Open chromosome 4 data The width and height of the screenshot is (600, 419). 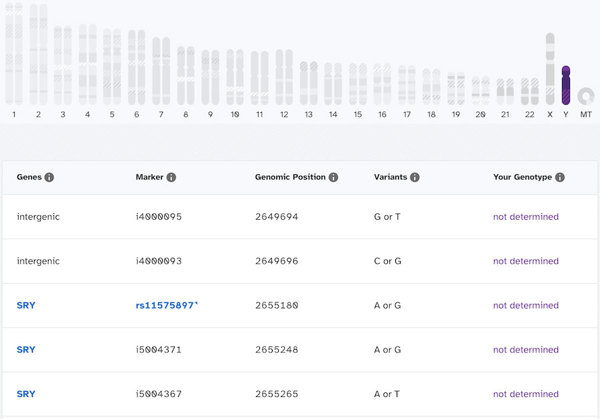88,65
